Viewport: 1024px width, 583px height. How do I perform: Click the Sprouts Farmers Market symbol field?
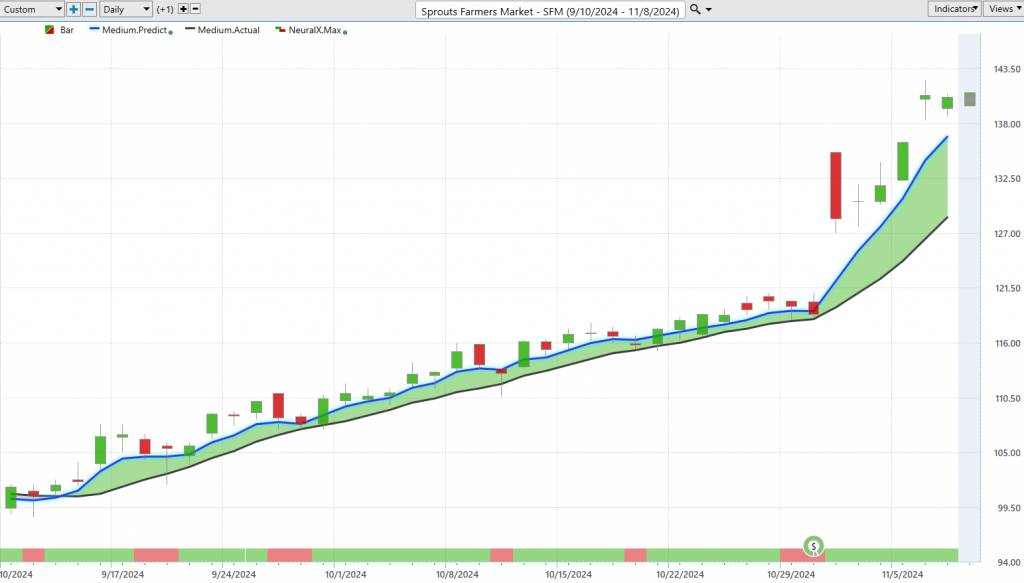click(550, 10)
